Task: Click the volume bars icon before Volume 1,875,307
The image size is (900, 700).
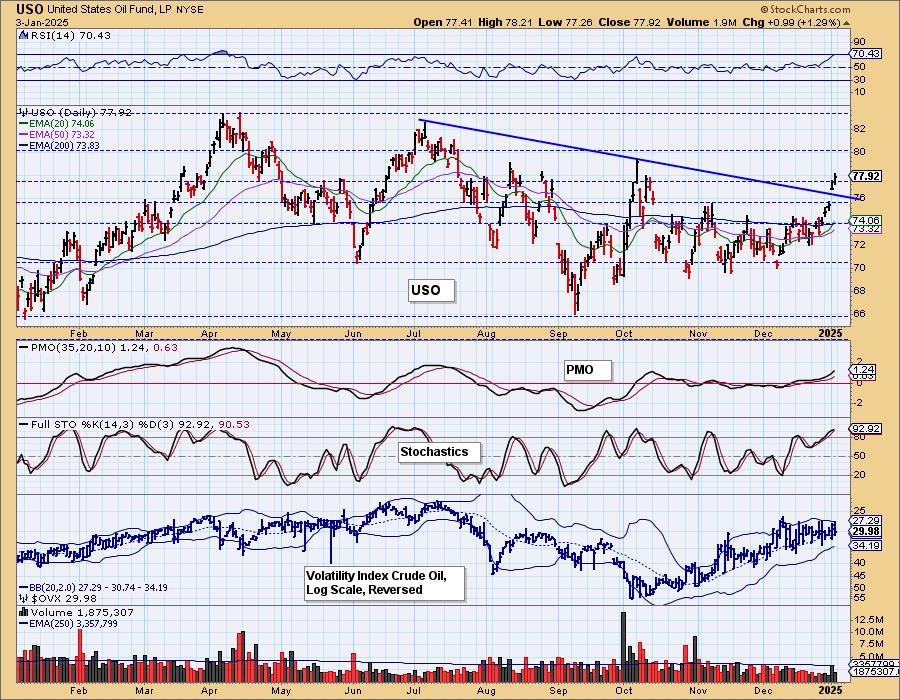Action: (24, 612)
